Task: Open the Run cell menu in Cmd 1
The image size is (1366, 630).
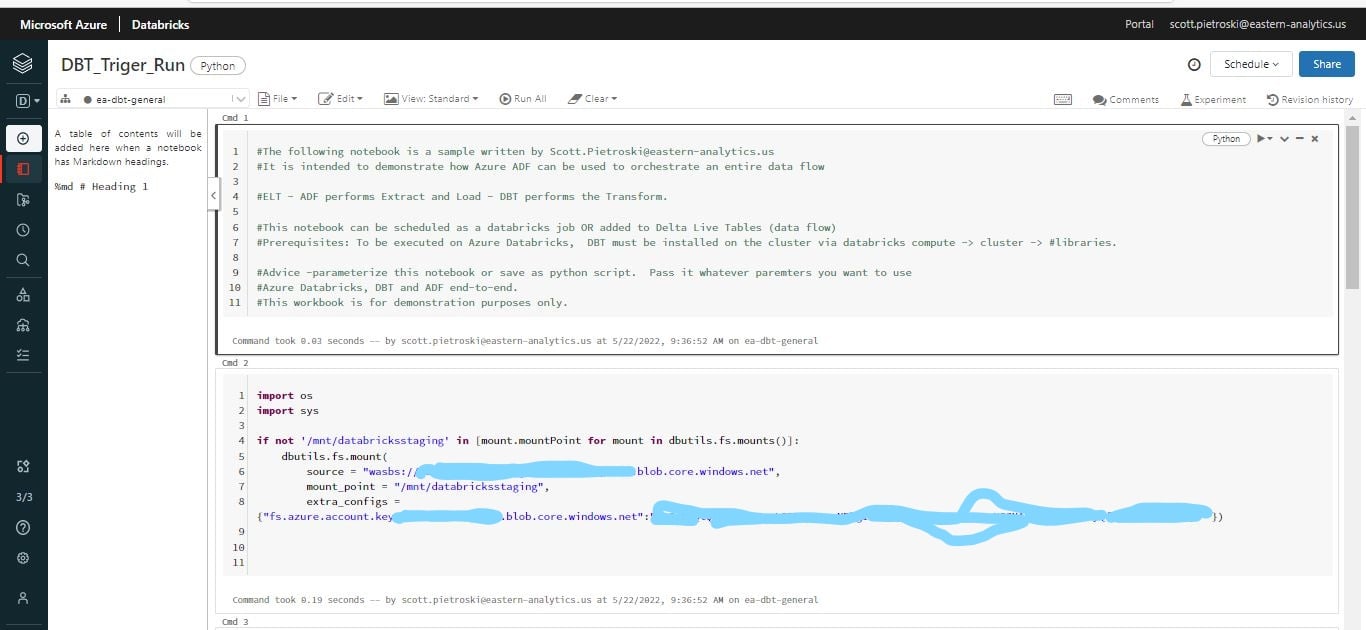Action: pyautogui.click(x=1265, y=139)
